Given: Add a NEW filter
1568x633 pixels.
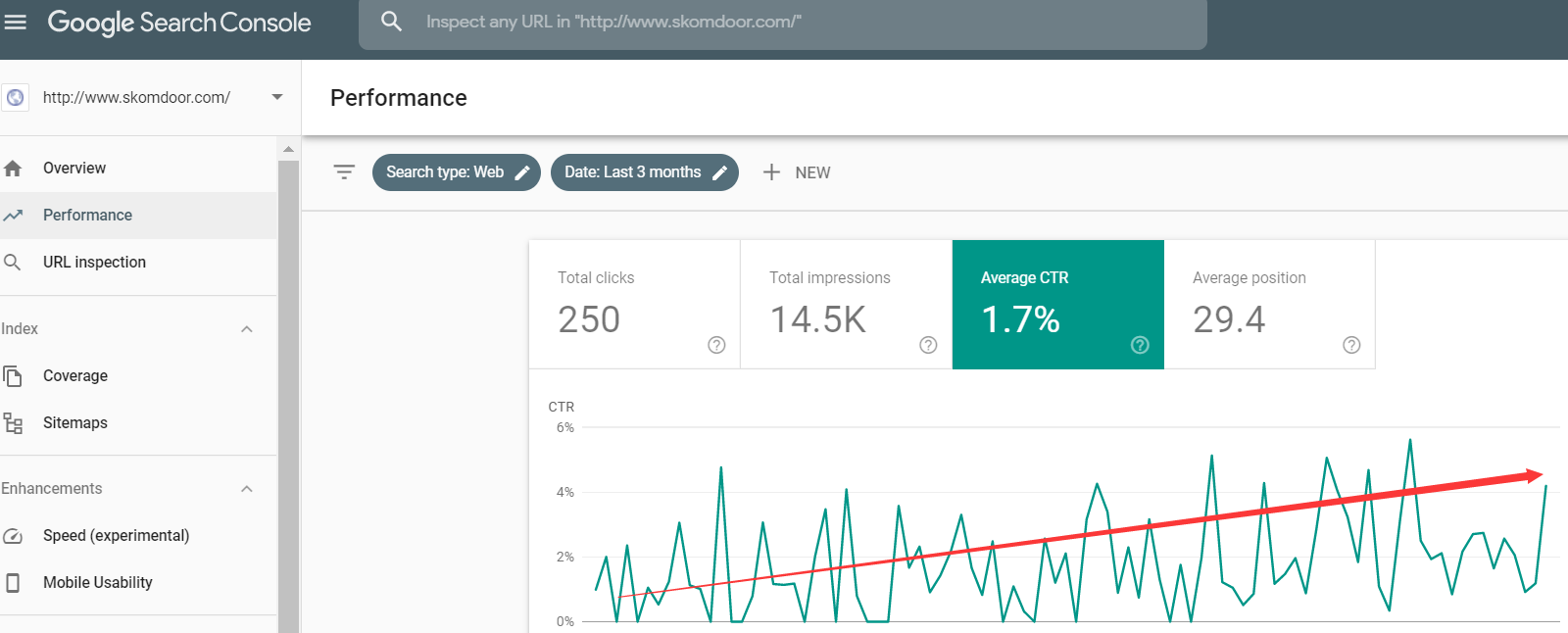Looking at the screenshot, I should (797, 172).
